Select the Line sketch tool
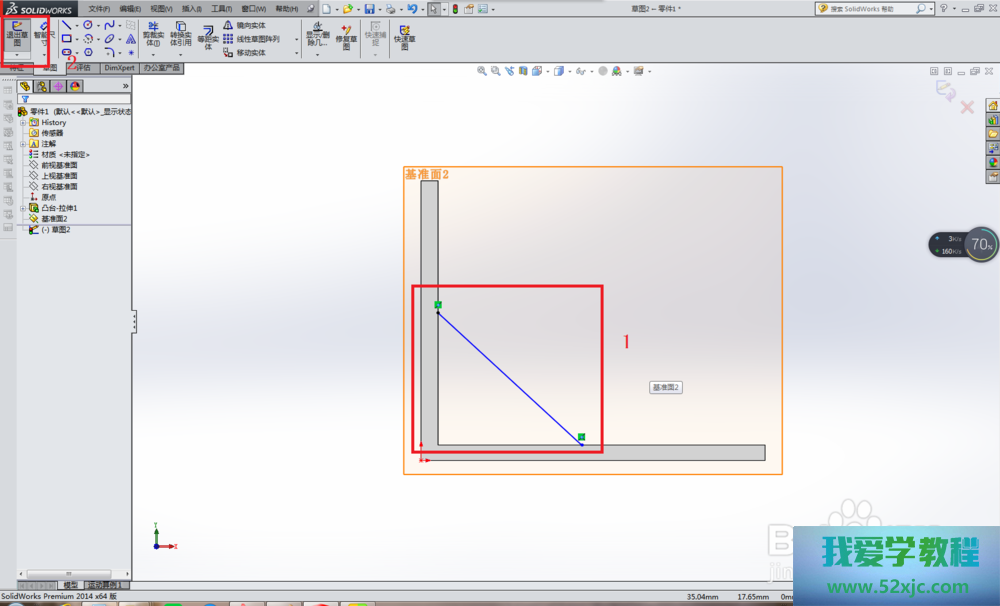The width and height of the screenshot is (1000, 606). point(67,25)
